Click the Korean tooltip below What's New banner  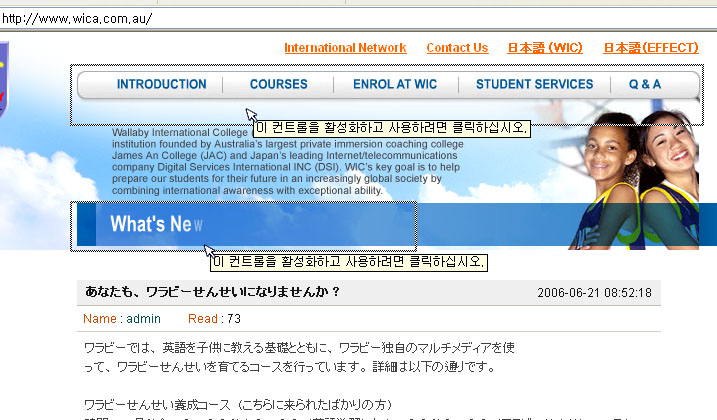point(349,262)
